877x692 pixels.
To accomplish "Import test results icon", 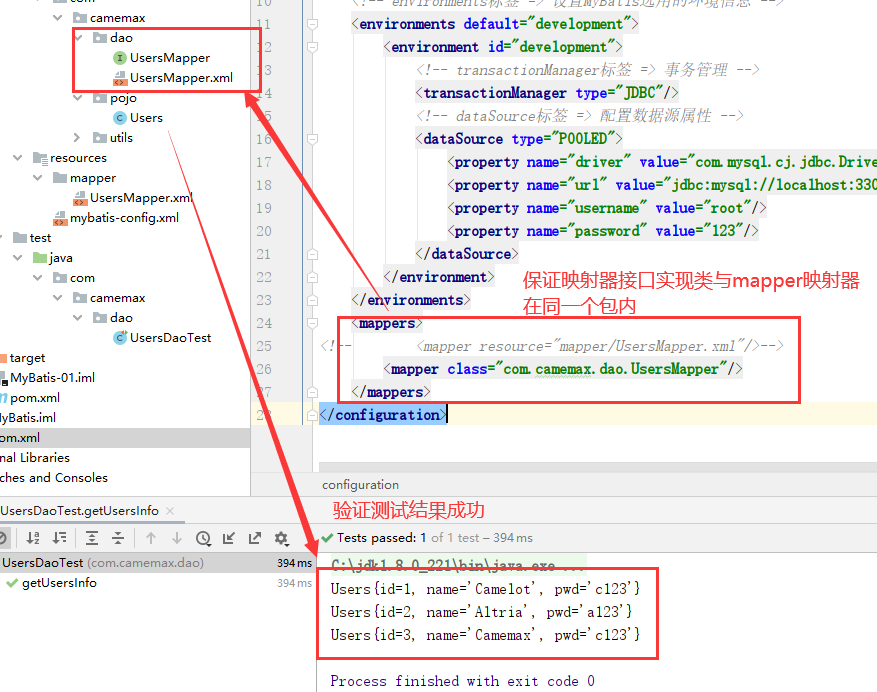I will coord(229,538).
